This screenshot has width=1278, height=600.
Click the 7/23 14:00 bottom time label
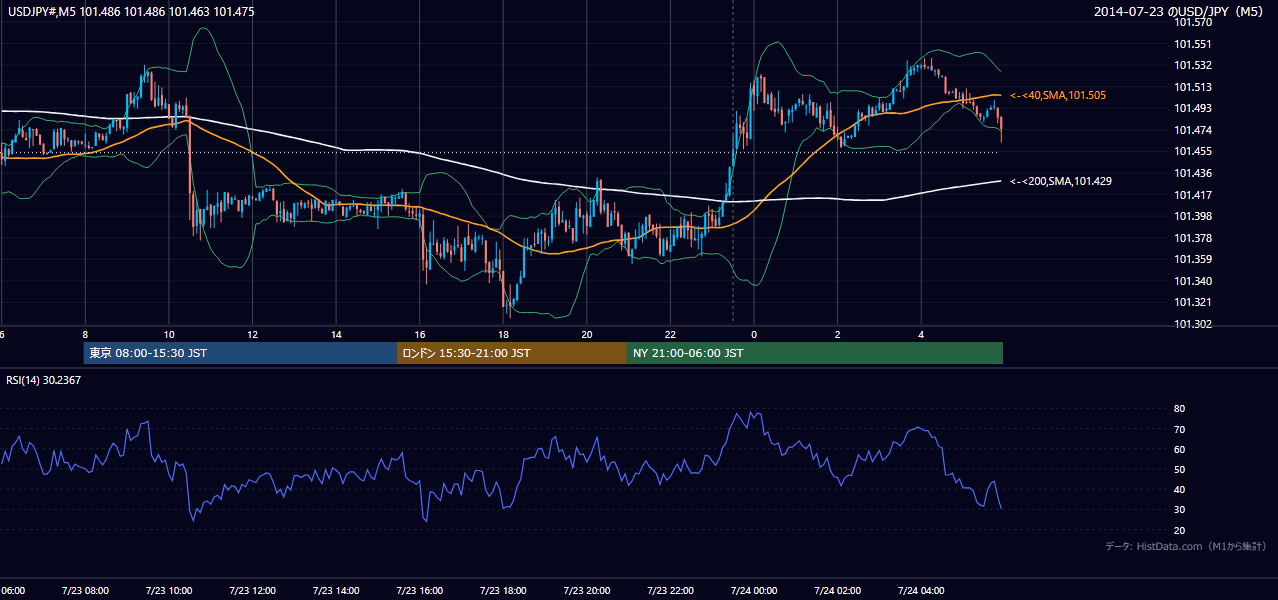[336, 591]
